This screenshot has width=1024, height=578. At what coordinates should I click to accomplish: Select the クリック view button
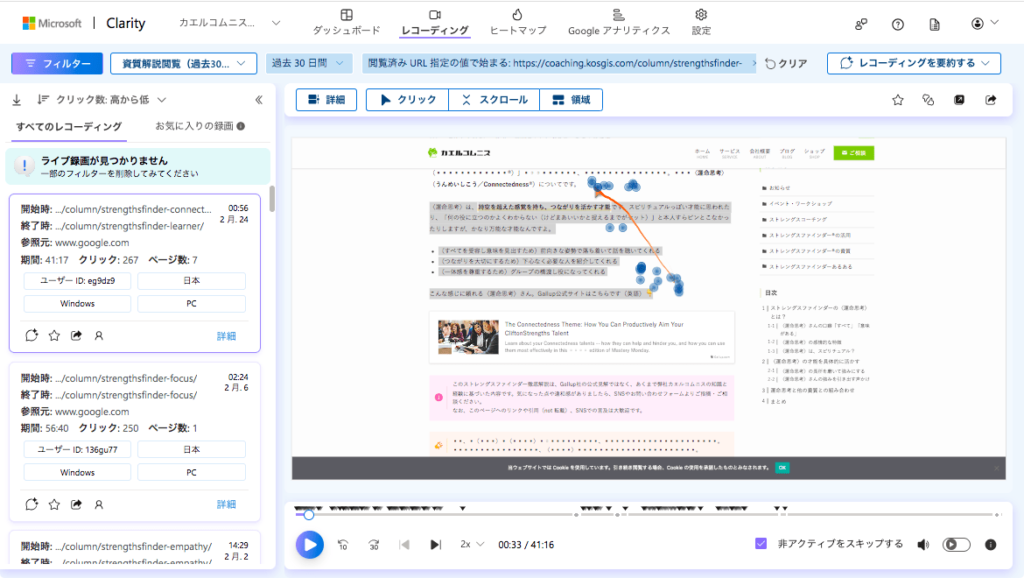[x=408, y=100]
